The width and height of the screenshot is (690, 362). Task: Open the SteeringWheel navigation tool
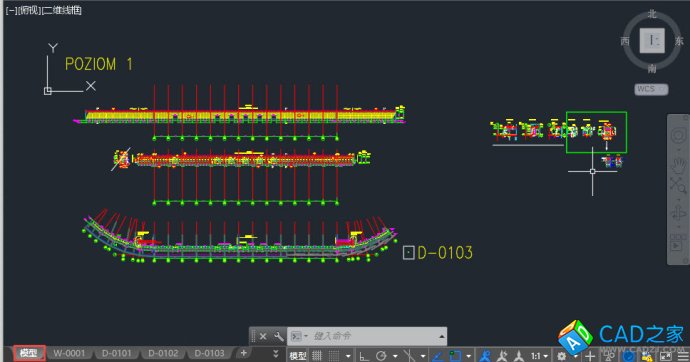(x=678, y=135)
